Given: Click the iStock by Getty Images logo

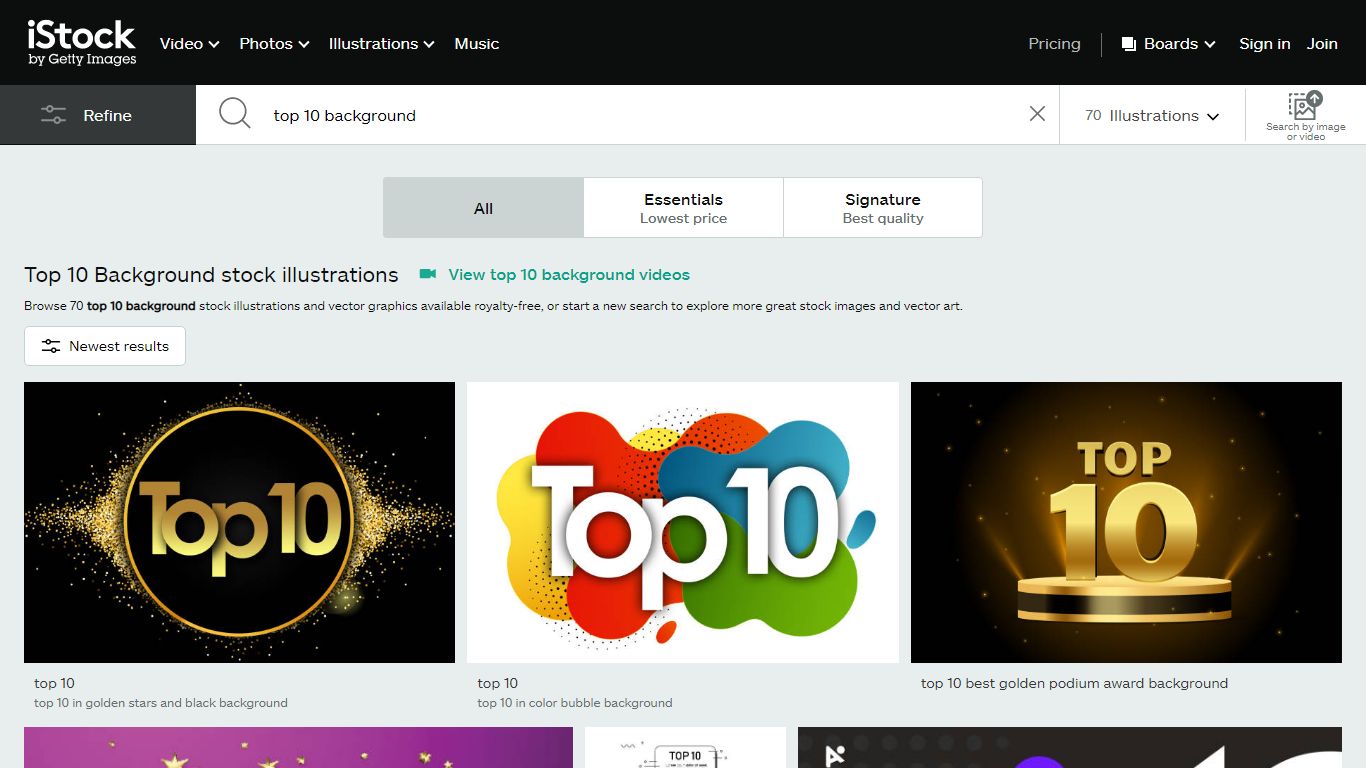Looking at the screenshot, I should coord(82,43).
